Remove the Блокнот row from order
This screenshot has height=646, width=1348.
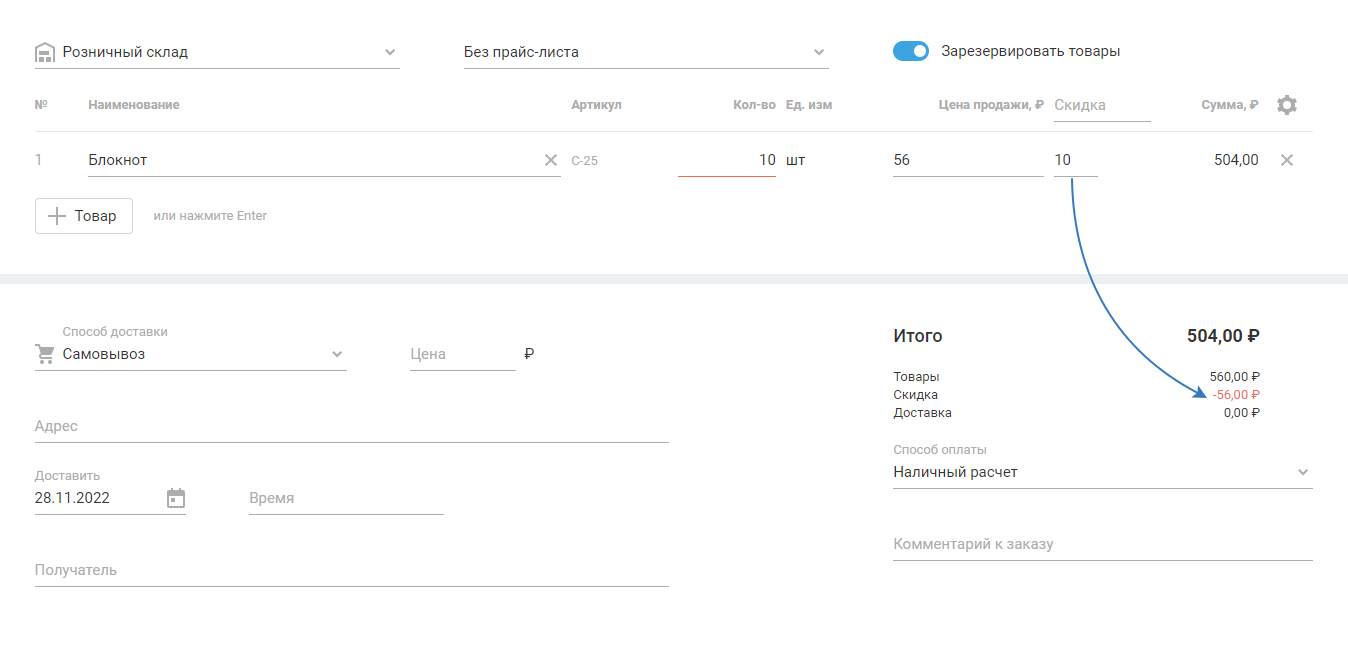click(x=1287, y=160)
